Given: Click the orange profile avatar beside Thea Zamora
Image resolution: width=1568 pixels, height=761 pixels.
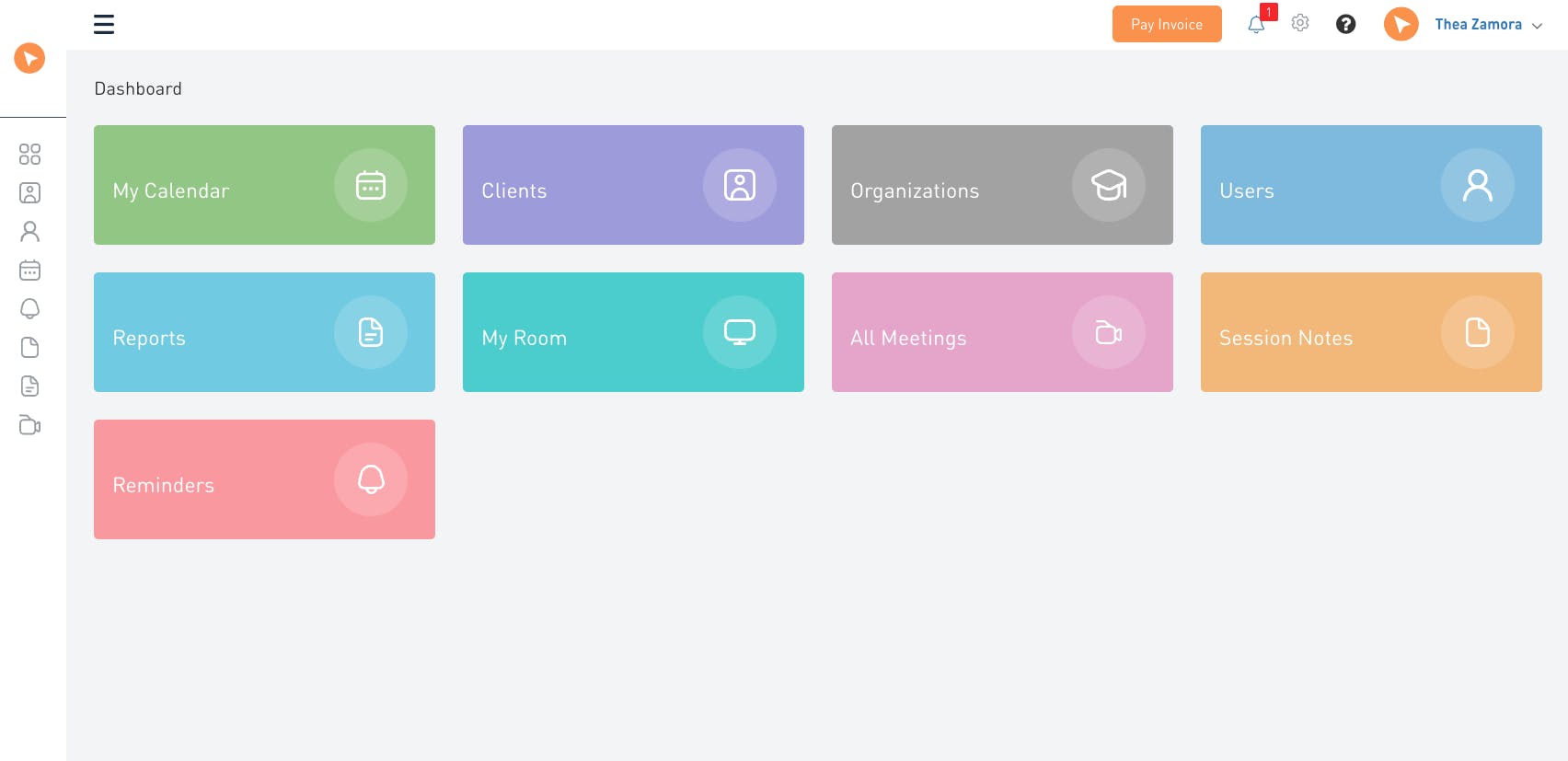Looking at the screenshot, I should [1401, 24].
